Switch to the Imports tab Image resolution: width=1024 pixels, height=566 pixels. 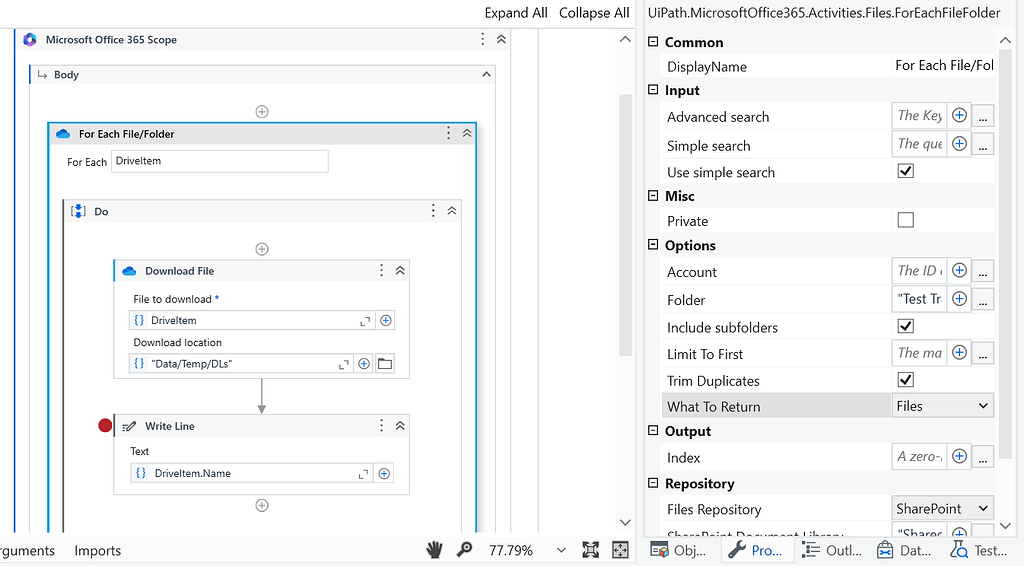point(98,551)
